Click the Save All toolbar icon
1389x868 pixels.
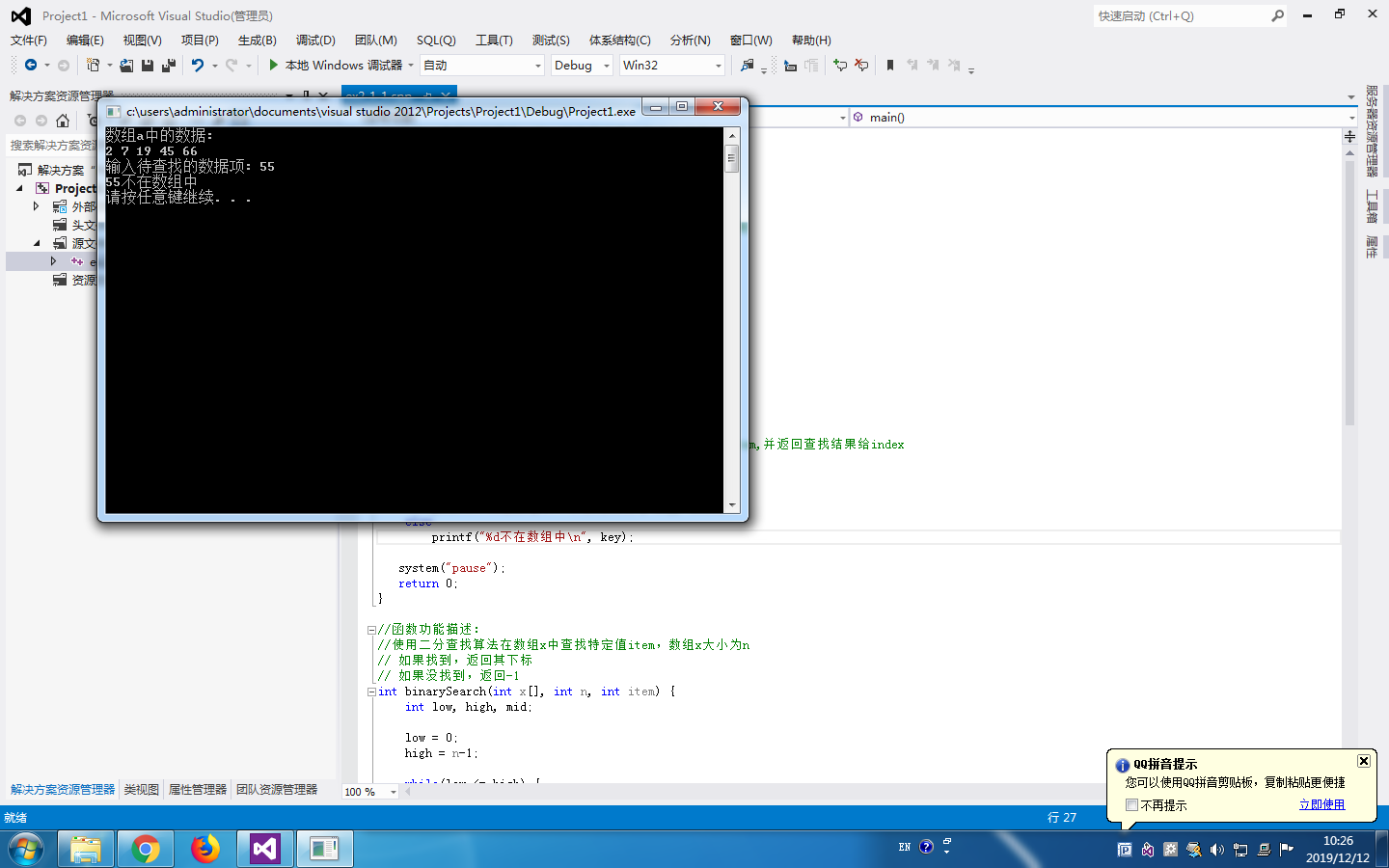[168, 66]
